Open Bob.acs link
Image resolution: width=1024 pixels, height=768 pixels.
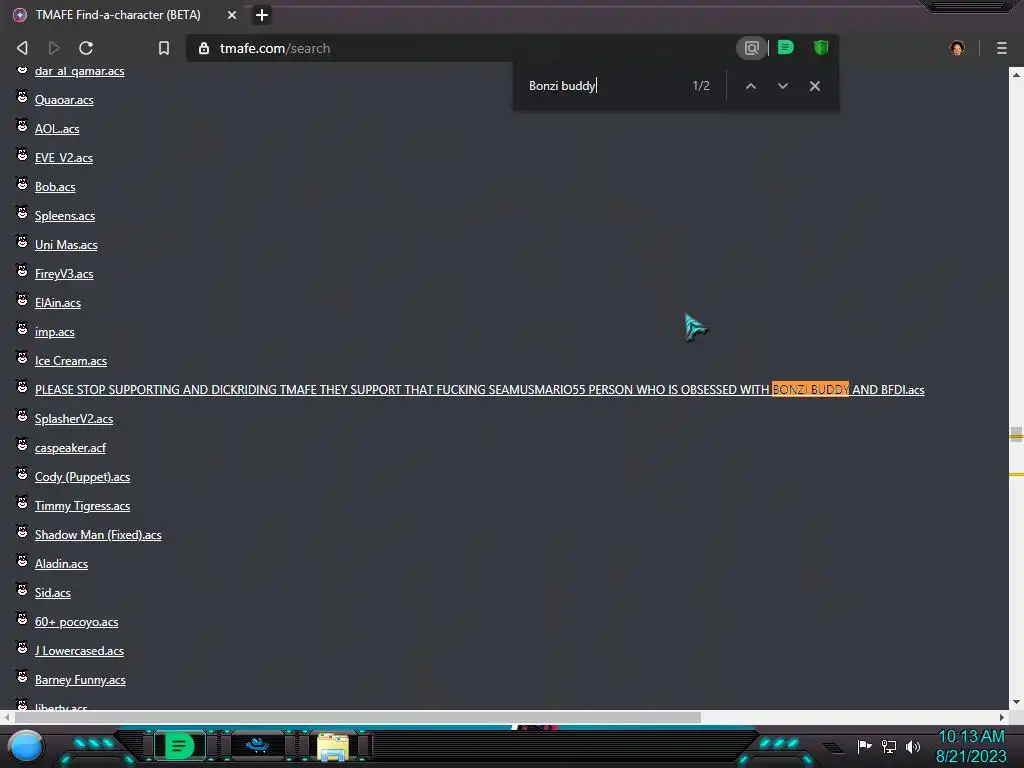55,187
